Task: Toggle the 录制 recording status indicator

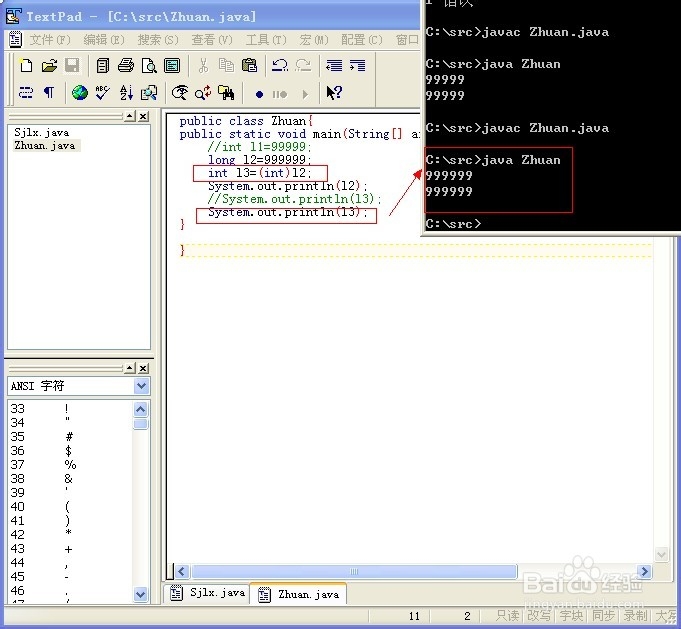Action: tap(636, 616)
